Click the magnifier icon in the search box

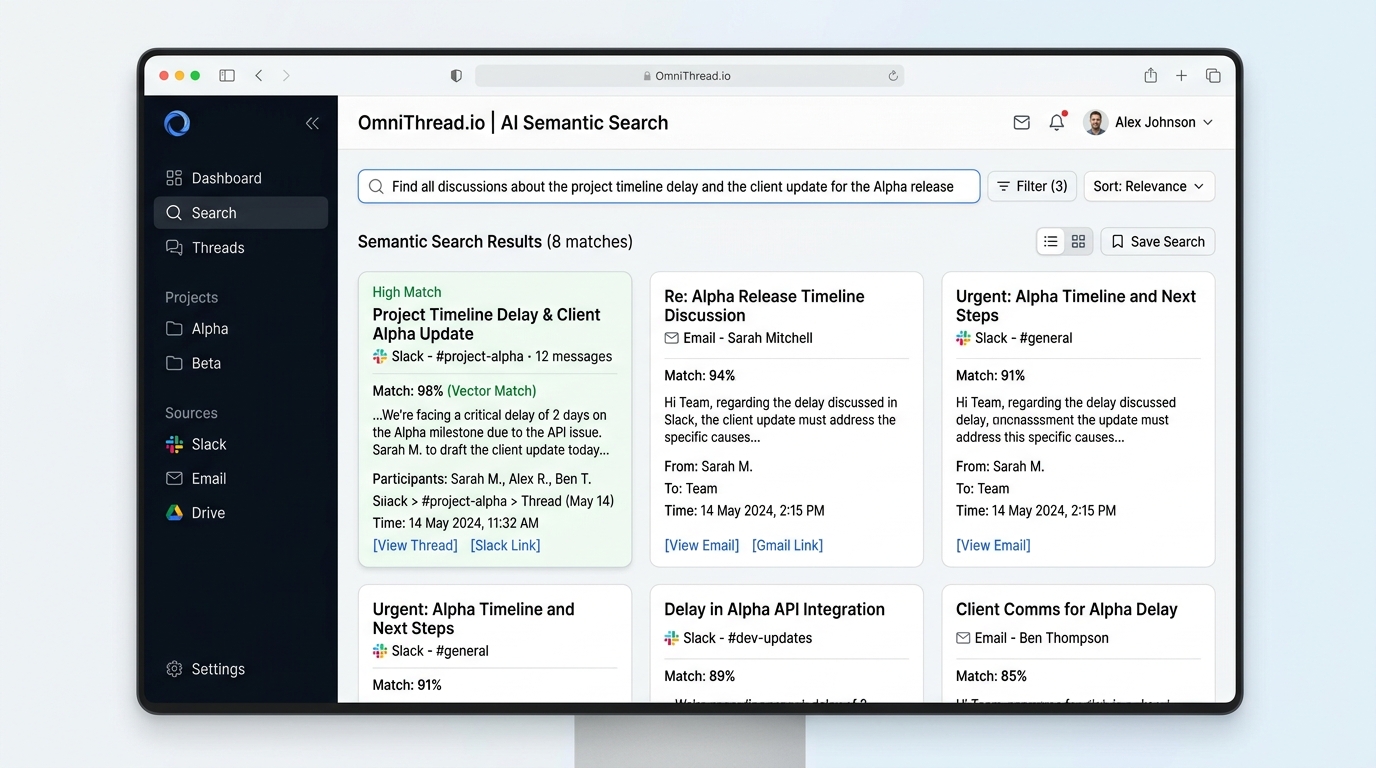coord(376,186)
